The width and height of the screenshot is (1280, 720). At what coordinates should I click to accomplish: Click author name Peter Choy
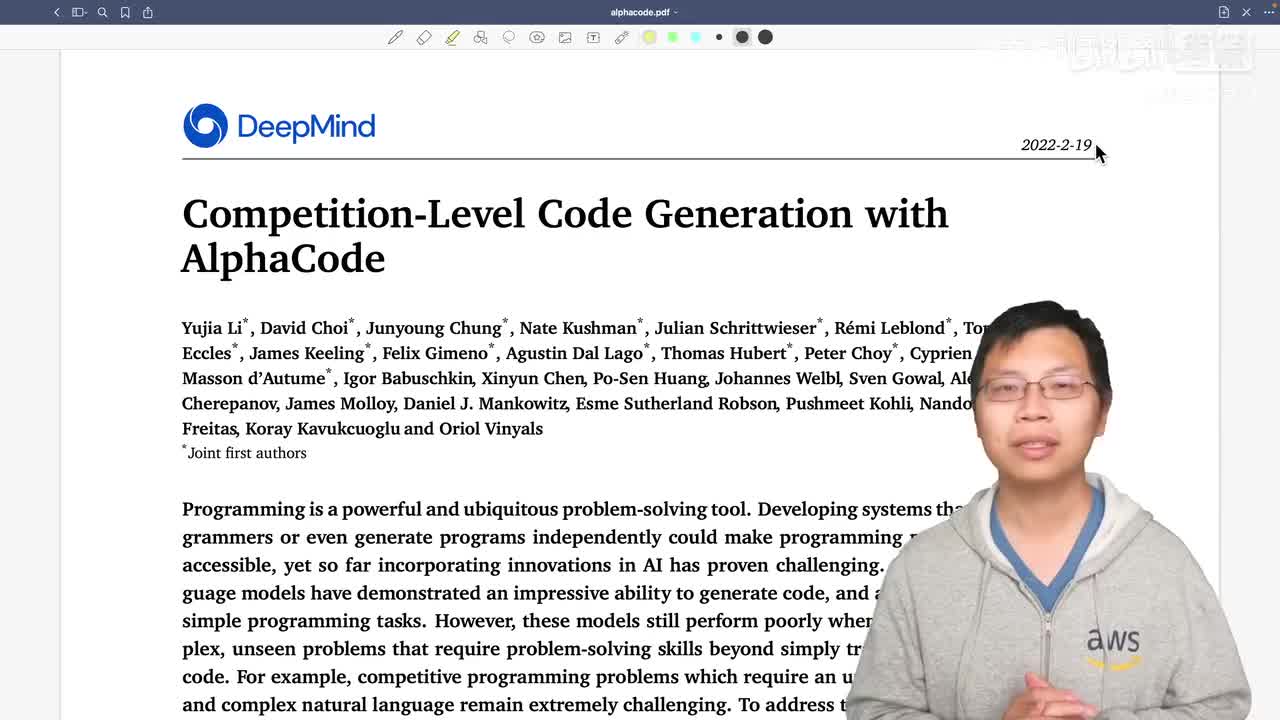[x=848, y=353]
